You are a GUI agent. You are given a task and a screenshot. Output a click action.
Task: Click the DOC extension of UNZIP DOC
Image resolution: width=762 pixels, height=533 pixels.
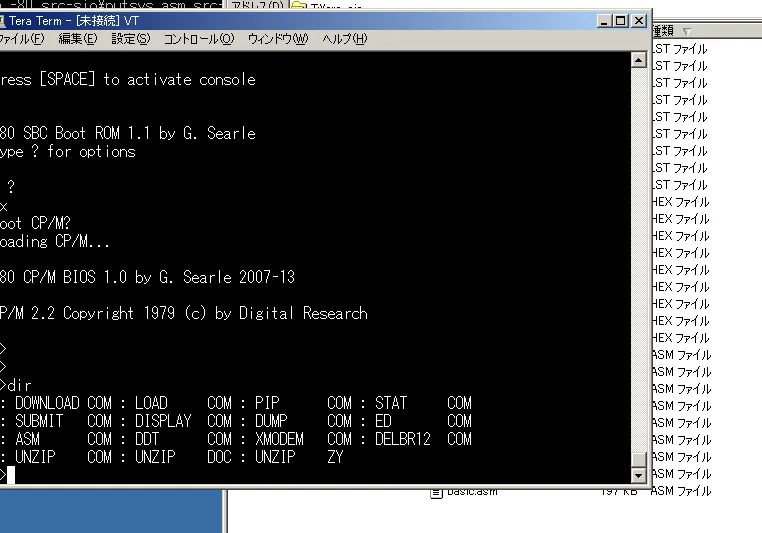(219, 457)
